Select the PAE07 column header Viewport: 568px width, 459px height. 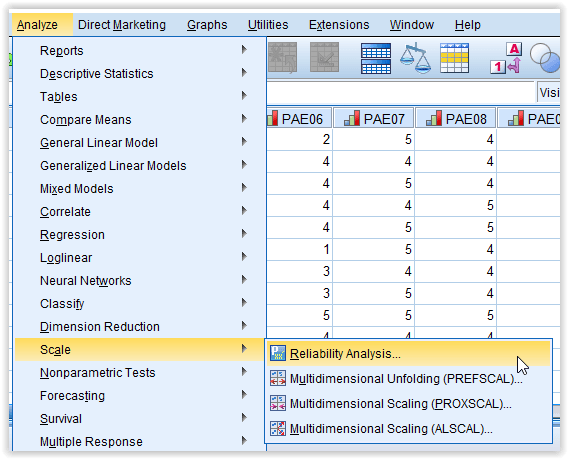[373, 119]
